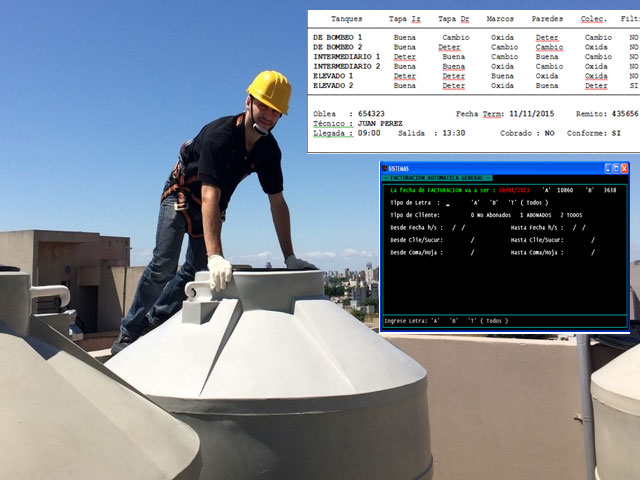
Task: Click the Tipo de Letra input cursor
Action: 449,203
